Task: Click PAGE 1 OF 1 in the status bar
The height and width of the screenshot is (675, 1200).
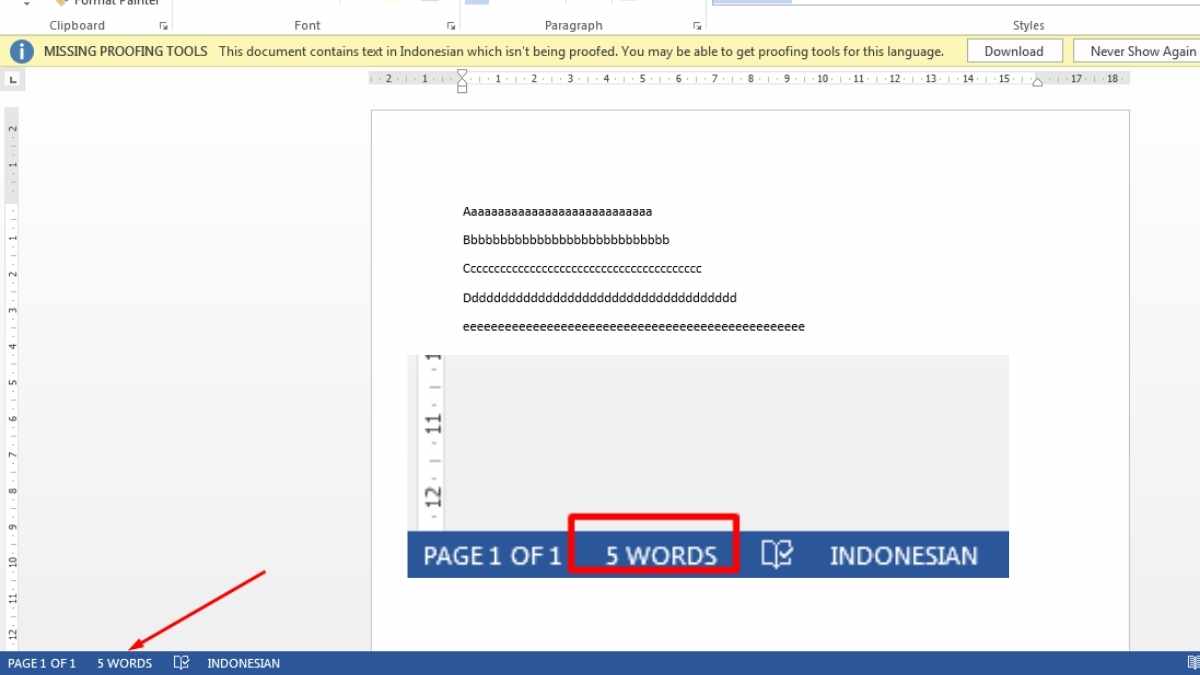Action: (x=42, y=663)
